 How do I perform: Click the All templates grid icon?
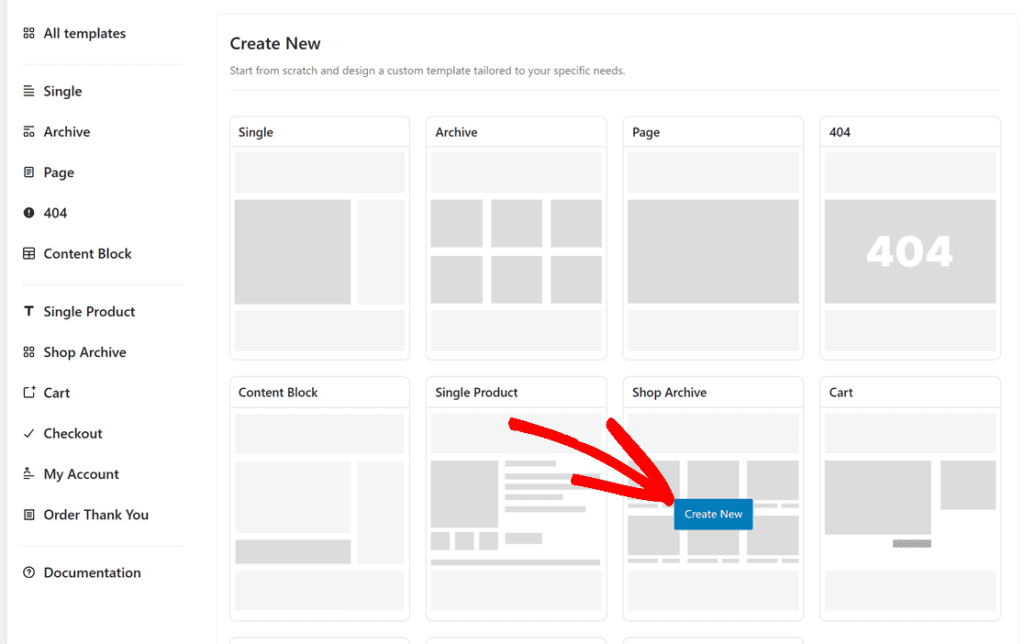pyautogui.click(x=29, y=33)
